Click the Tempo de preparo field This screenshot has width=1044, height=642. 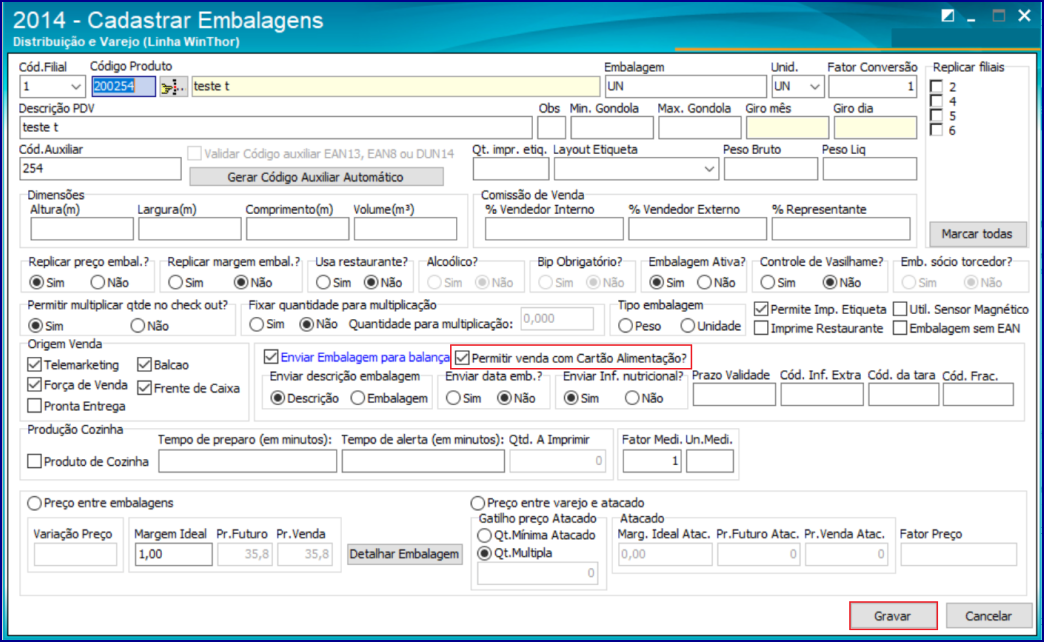pyautogui.click(x=248, y=462)
